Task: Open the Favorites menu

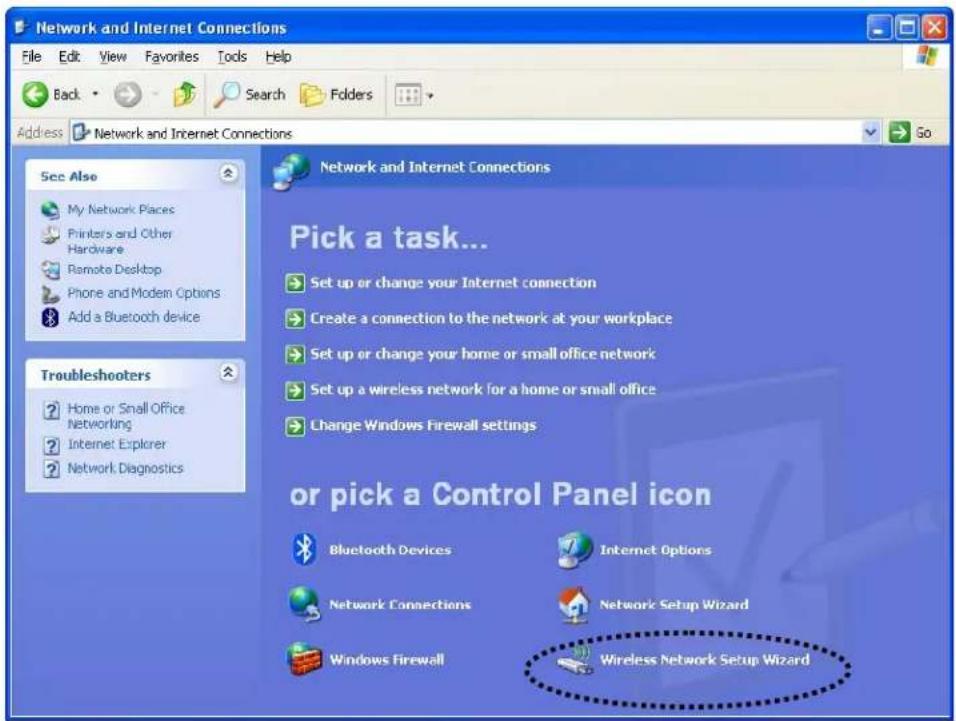Action: coord(172,57)
